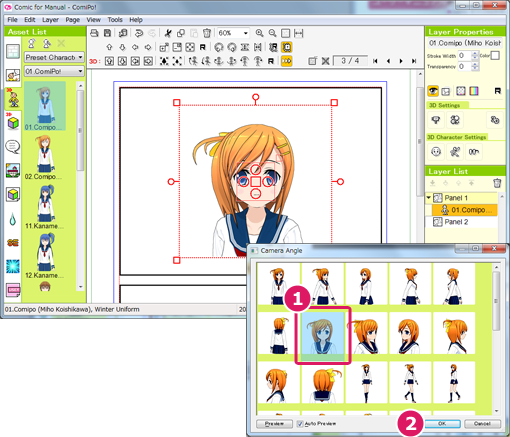Click the Preview button
The width and height of the screenshot is (510, 437).
tap(274, 424)
